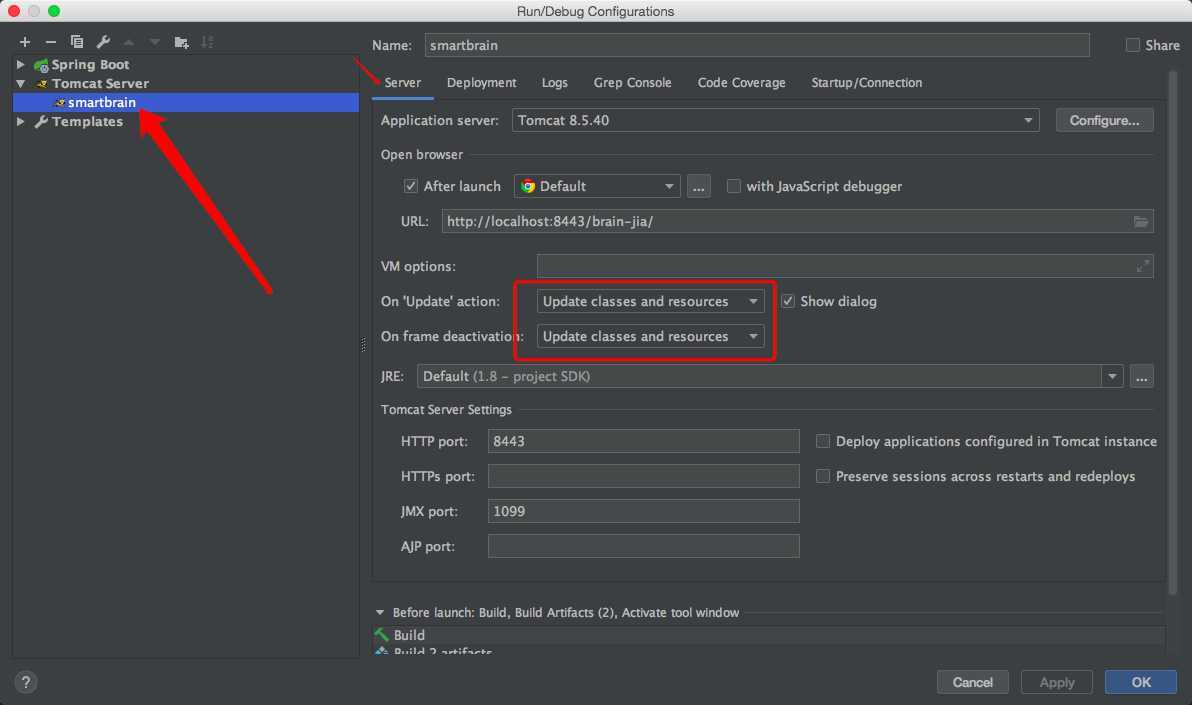
Task: Switch to the Server tab
Action: pyautogui.click(x=402, y=83)
